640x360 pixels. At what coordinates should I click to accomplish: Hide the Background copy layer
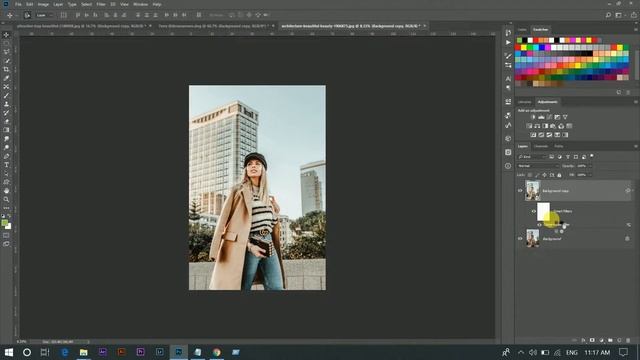(520, 191)
